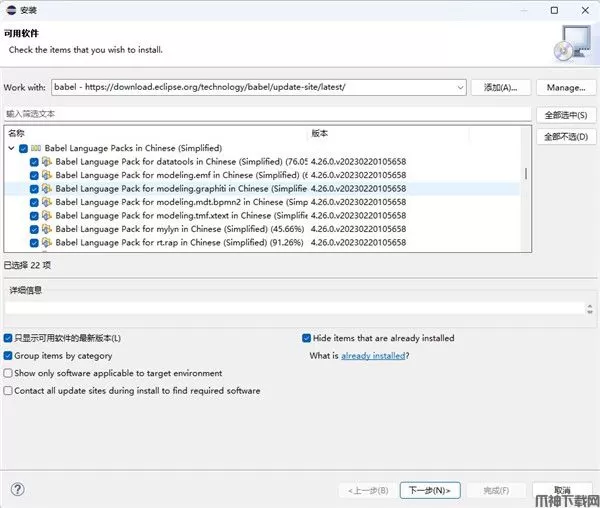The image size is (600, 508).
Task: Click the feature icon of the modeling.tmf.xtext pack
Action: point(47,215)
